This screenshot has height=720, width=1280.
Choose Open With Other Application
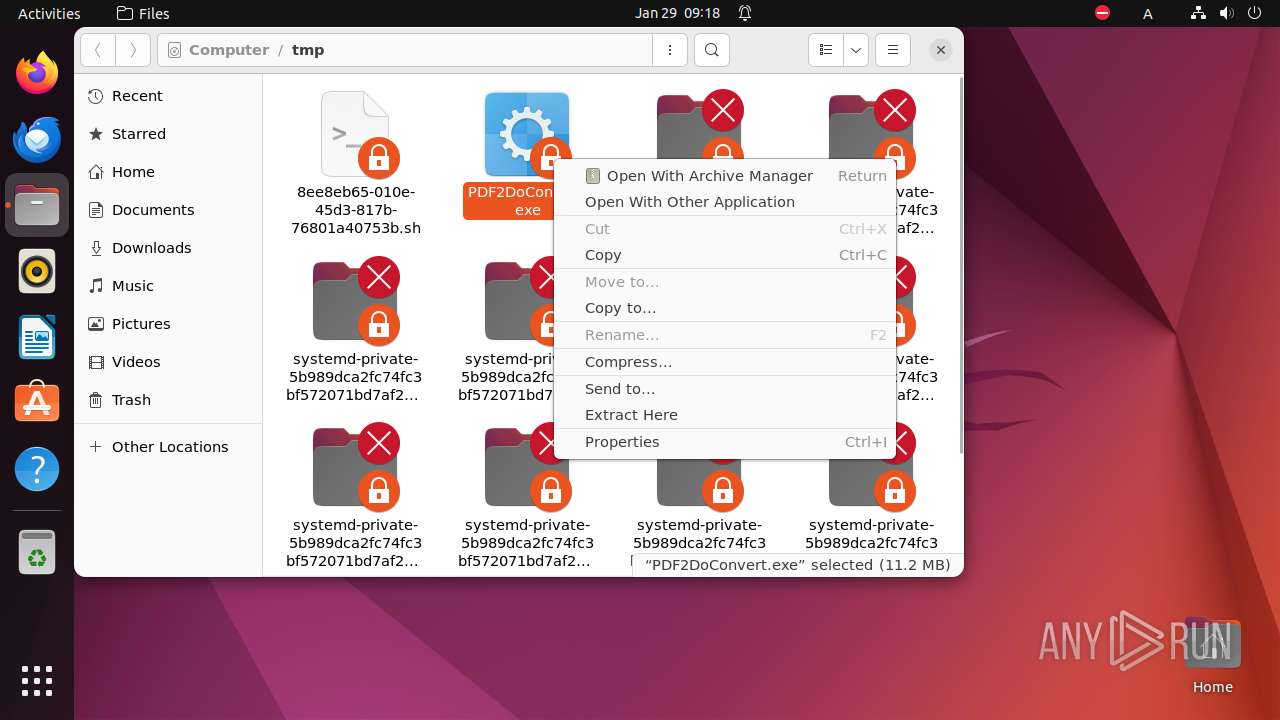pos(725,202)
